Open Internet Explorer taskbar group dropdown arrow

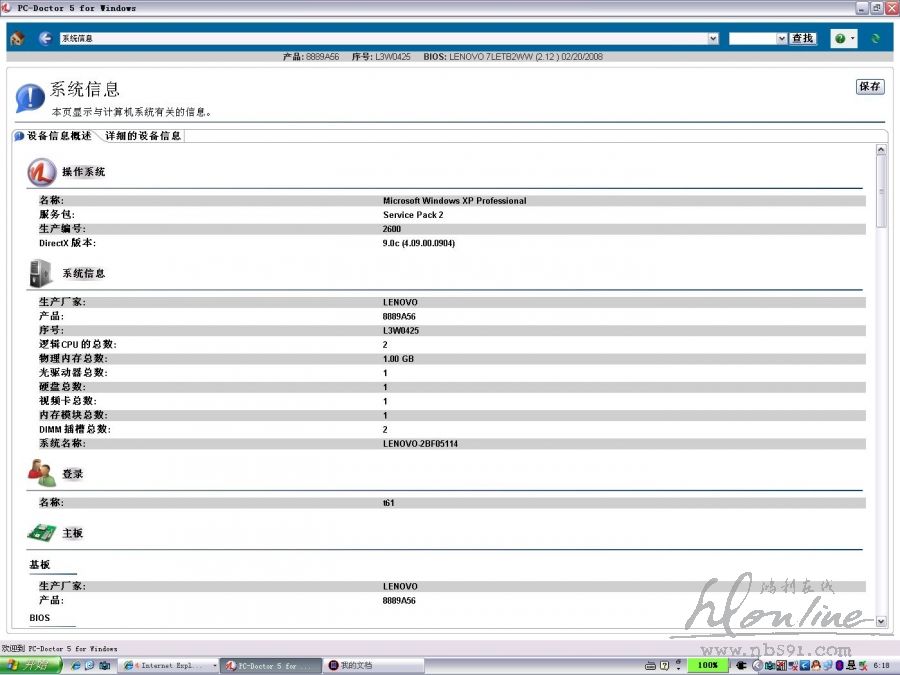point(215,666)
